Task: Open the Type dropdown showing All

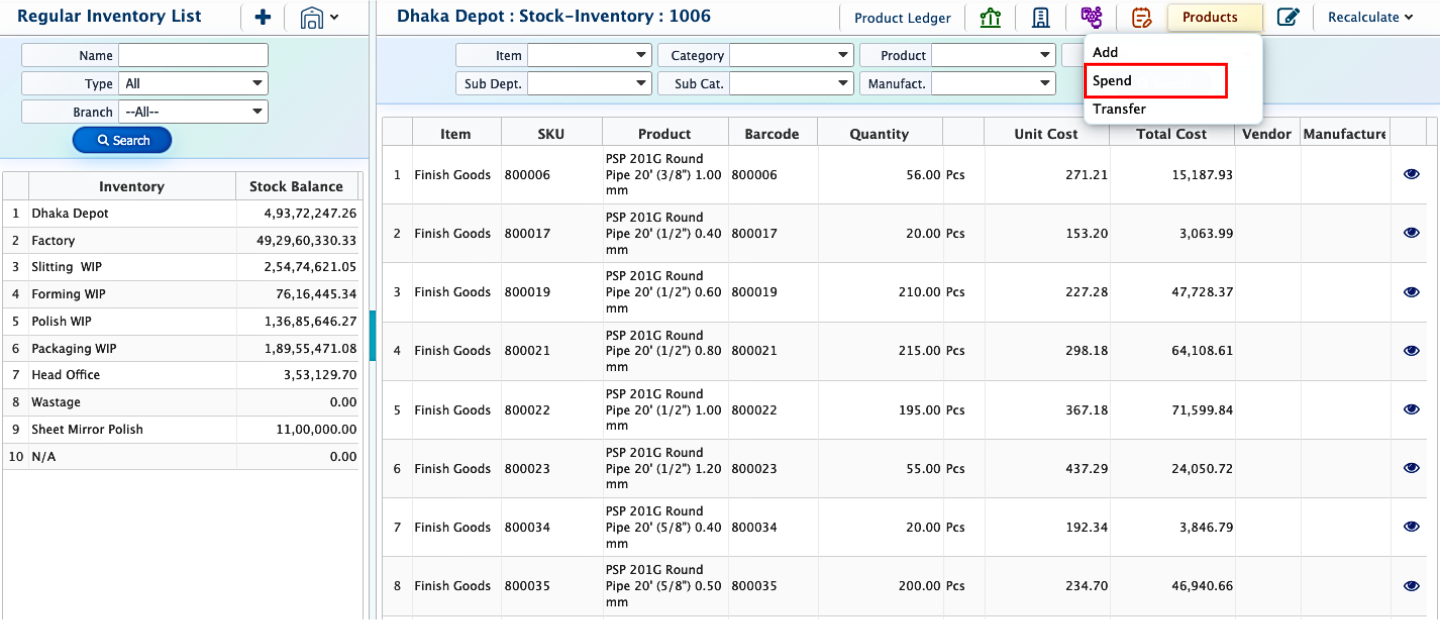Action: coord(193,84)
